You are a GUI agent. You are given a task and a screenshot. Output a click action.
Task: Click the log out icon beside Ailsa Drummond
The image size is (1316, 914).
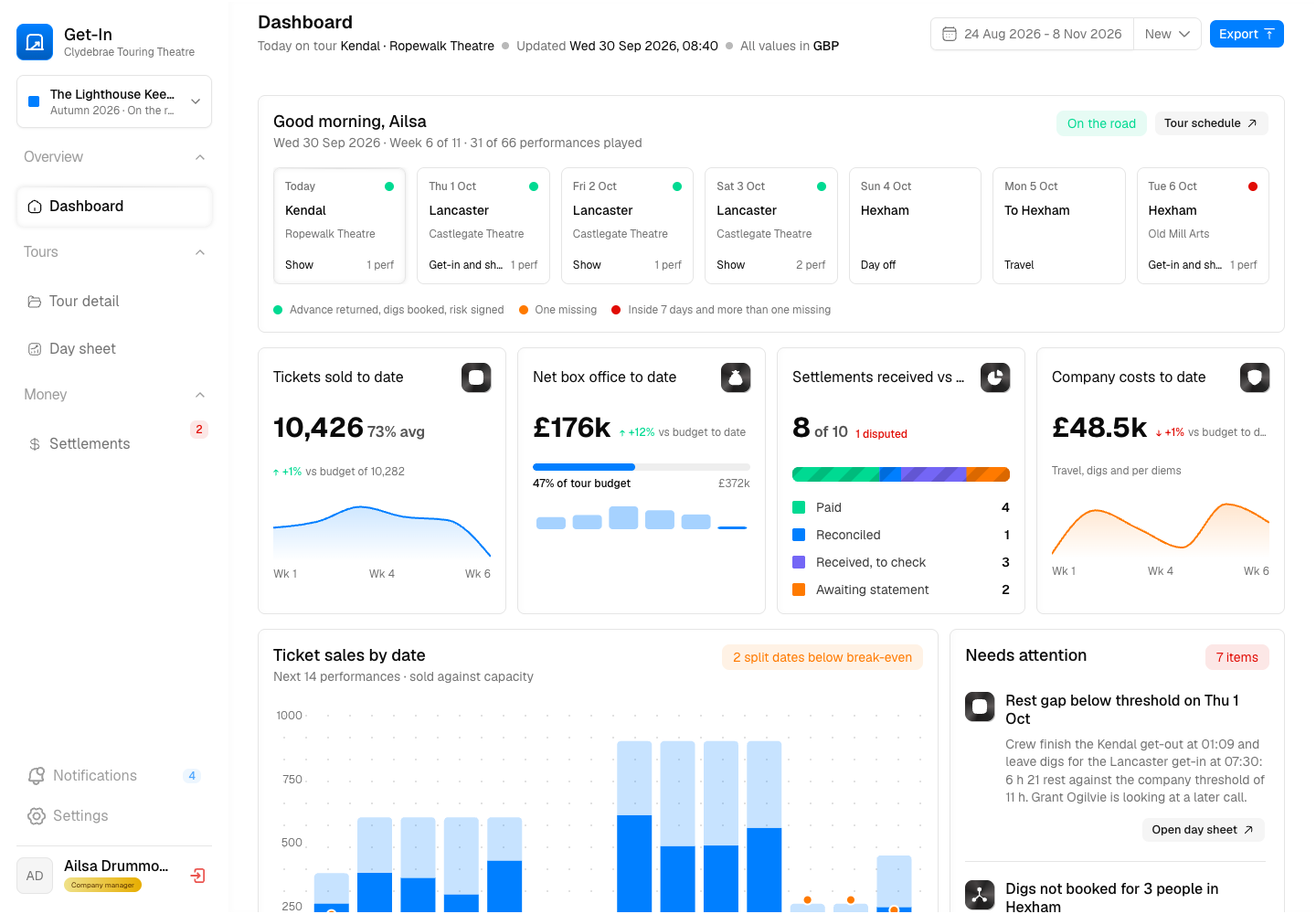pos(197,876)
